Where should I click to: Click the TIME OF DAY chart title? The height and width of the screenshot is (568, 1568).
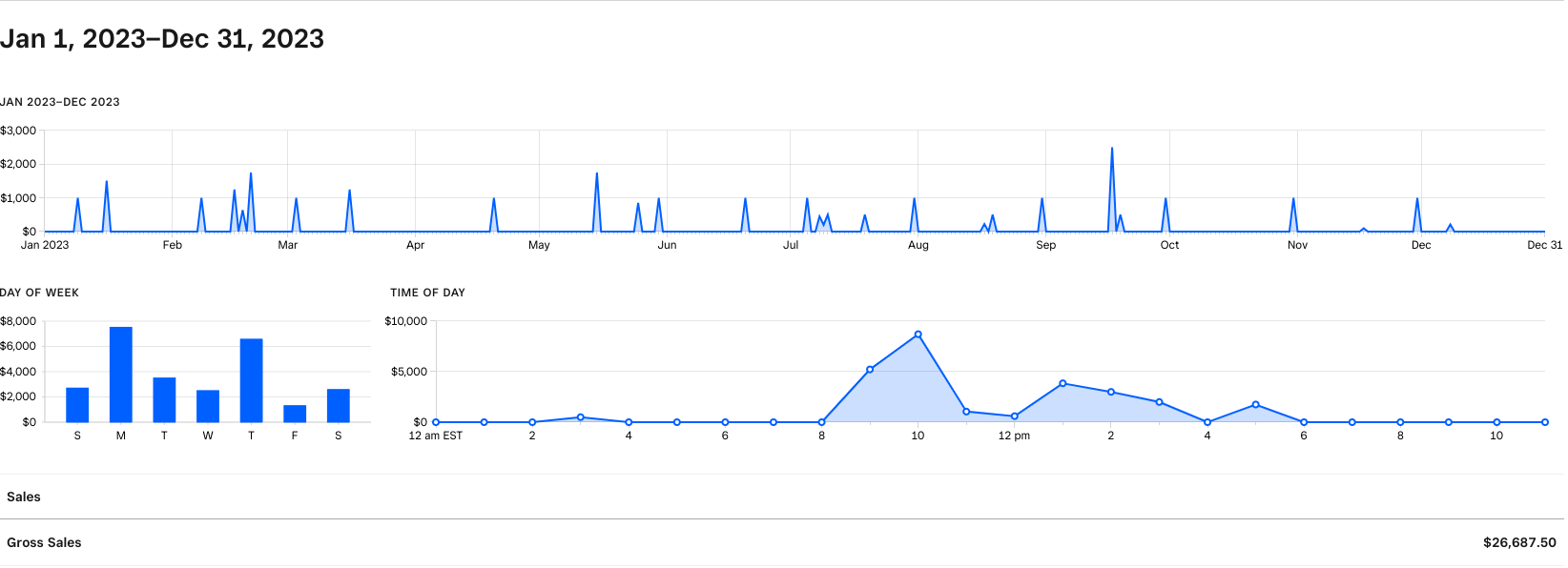point(427,293)
